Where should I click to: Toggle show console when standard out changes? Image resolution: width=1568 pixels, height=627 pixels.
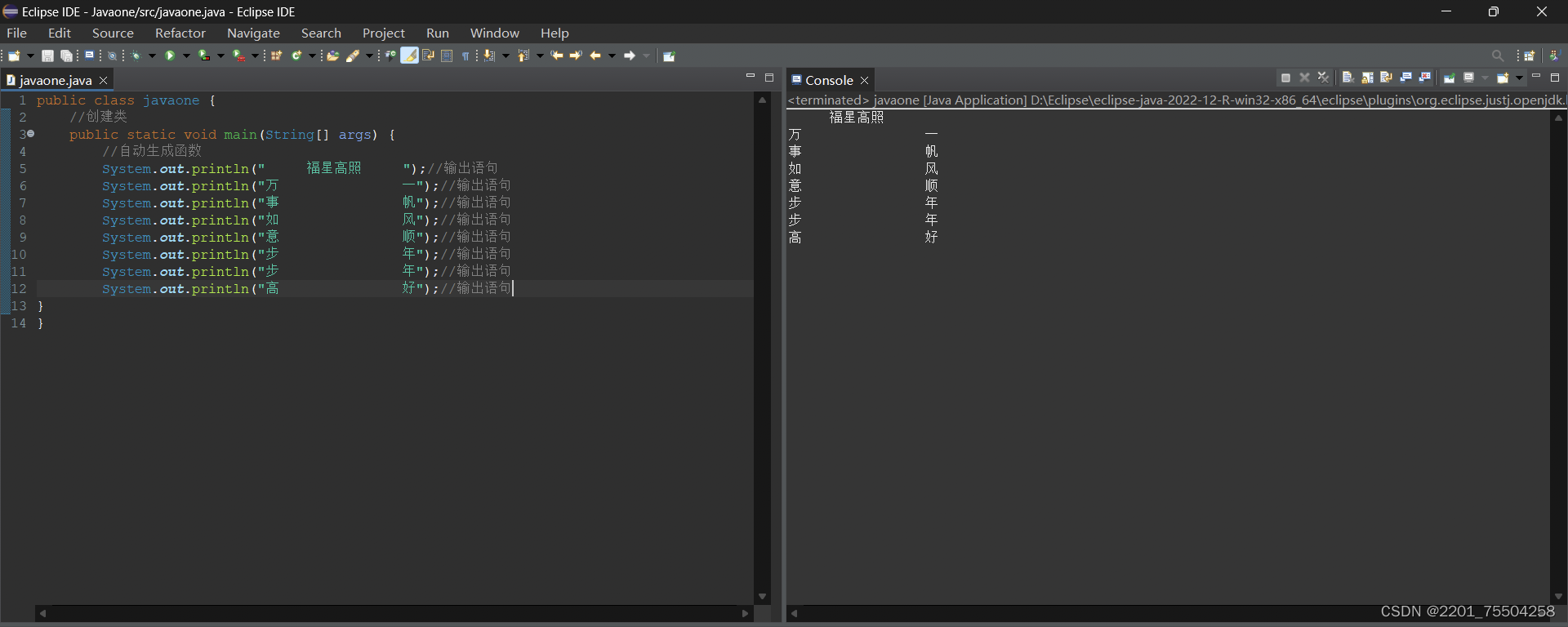pyautogui.click(x=1406, y=78)
